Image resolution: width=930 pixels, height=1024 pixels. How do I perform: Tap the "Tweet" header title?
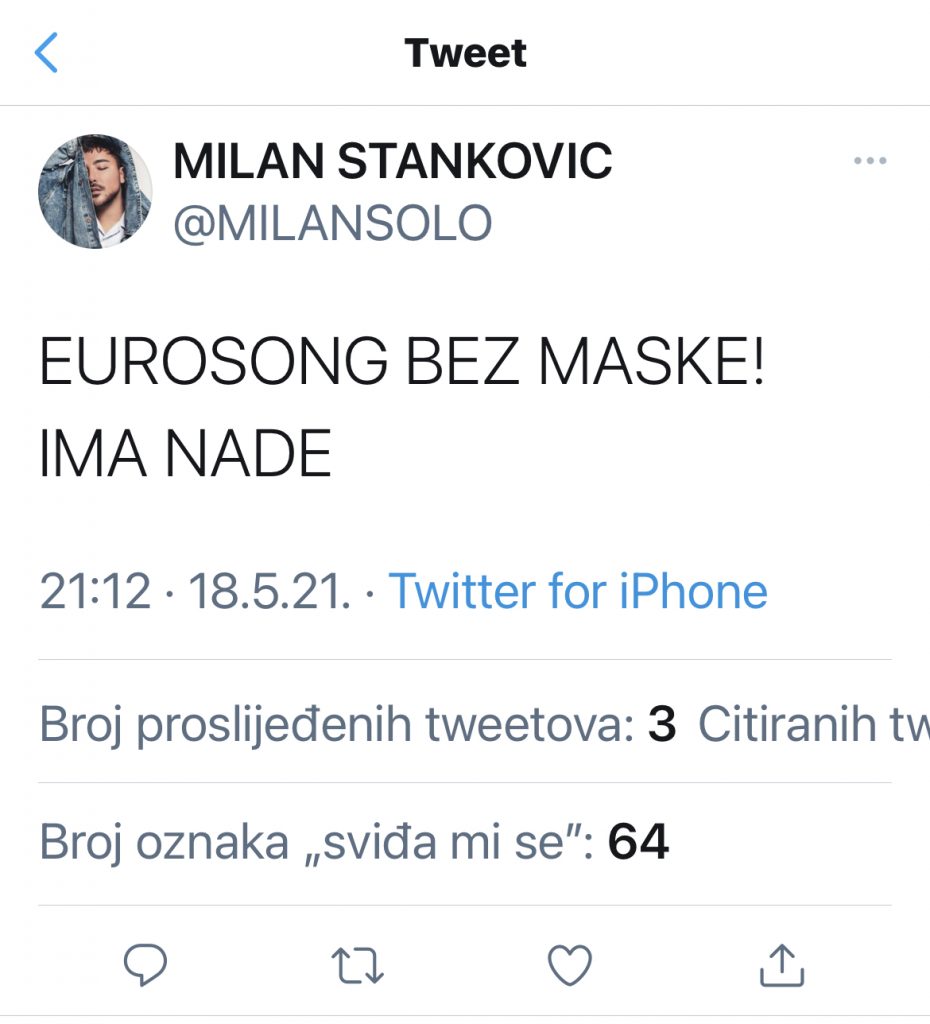tap(465, 53)
